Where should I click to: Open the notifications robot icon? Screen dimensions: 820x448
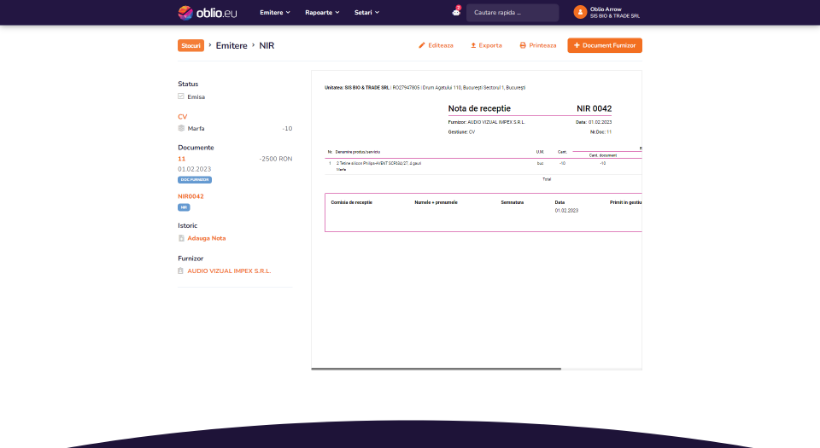click(456, 12)
